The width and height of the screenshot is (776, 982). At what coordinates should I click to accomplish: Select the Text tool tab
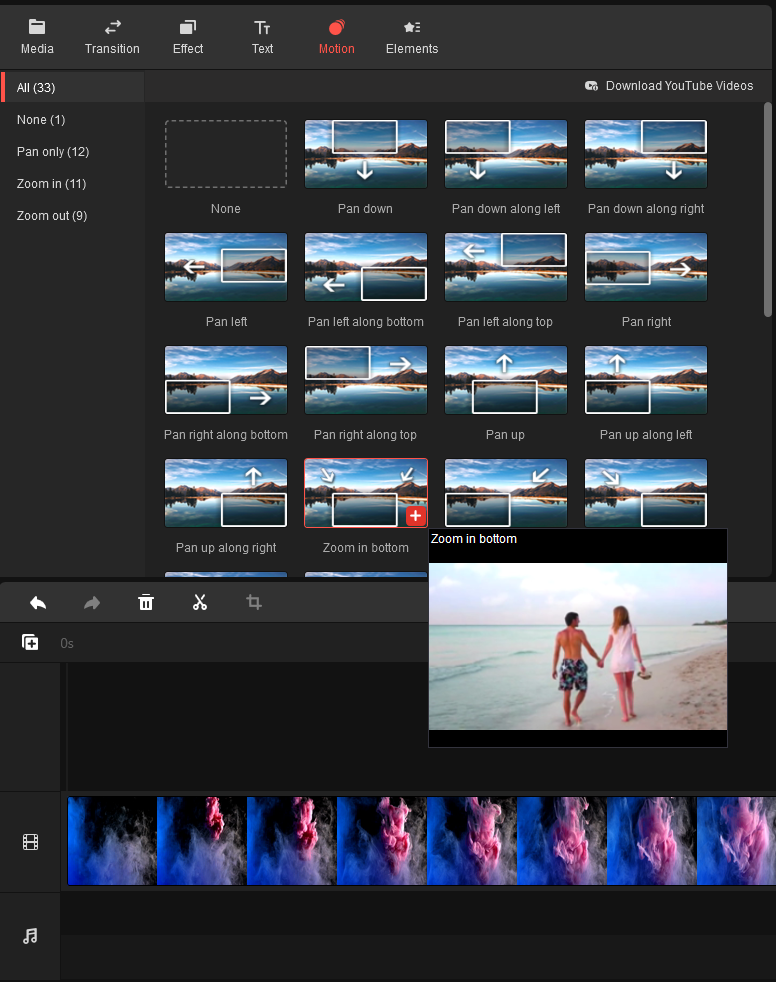click(x=262, y=37)
